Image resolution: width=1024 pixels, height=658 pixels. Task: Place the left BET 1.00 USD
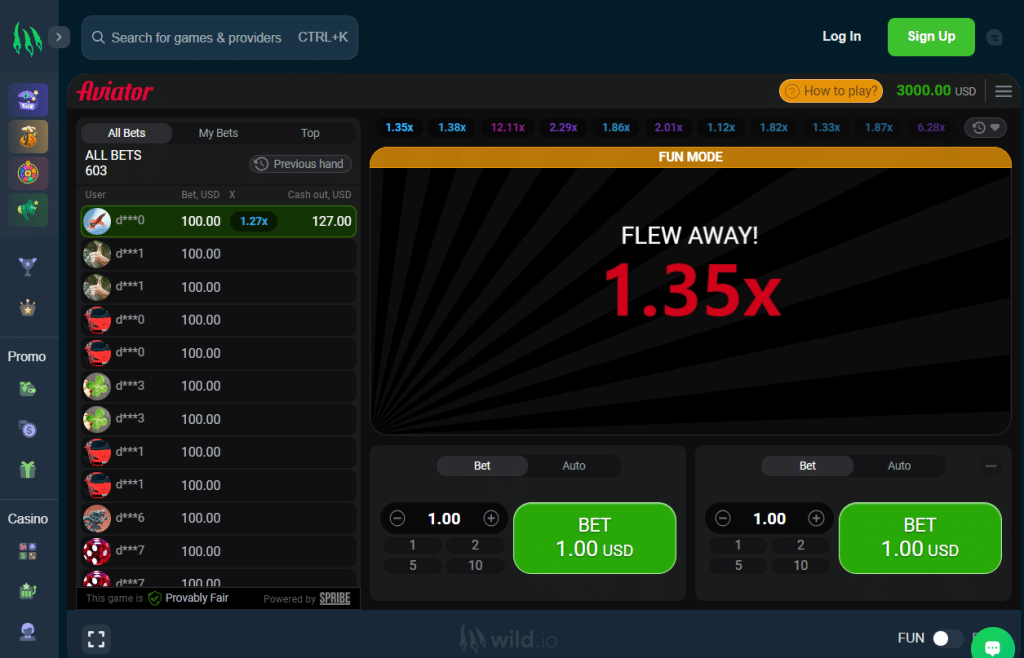594,538
